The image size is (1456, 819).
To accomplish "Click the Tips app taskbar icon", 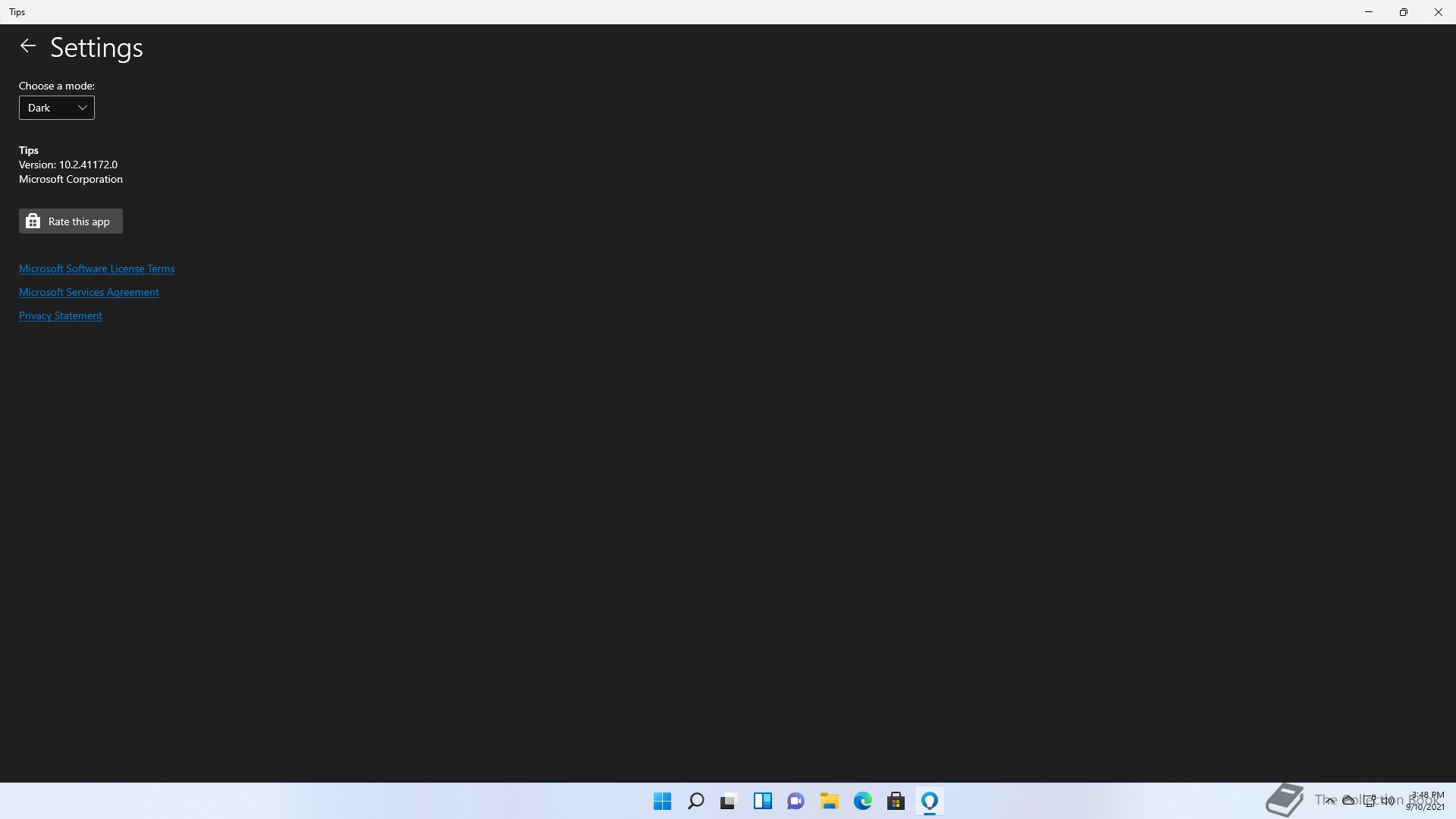I will click(x=930, y=801).
